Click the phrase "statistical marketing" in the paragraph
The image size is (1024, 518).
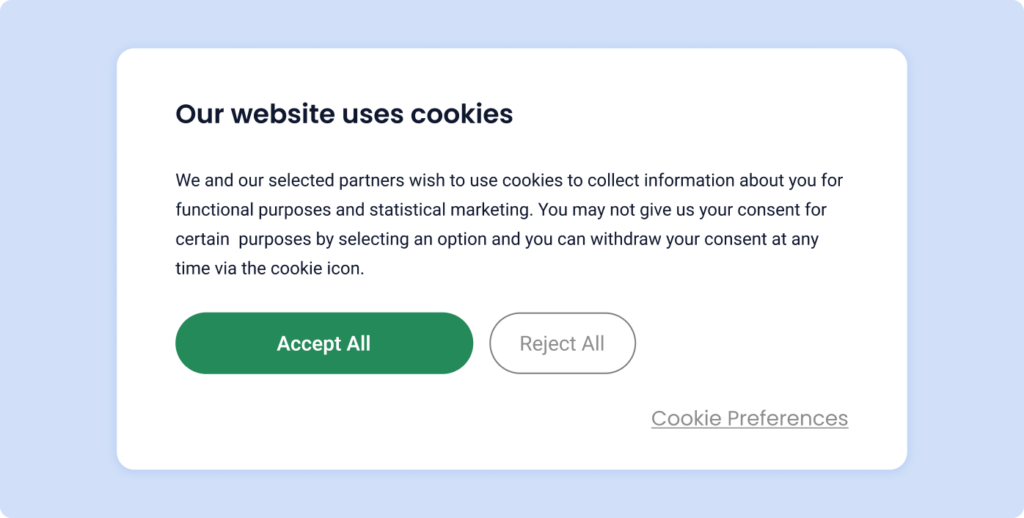[449, 210]
